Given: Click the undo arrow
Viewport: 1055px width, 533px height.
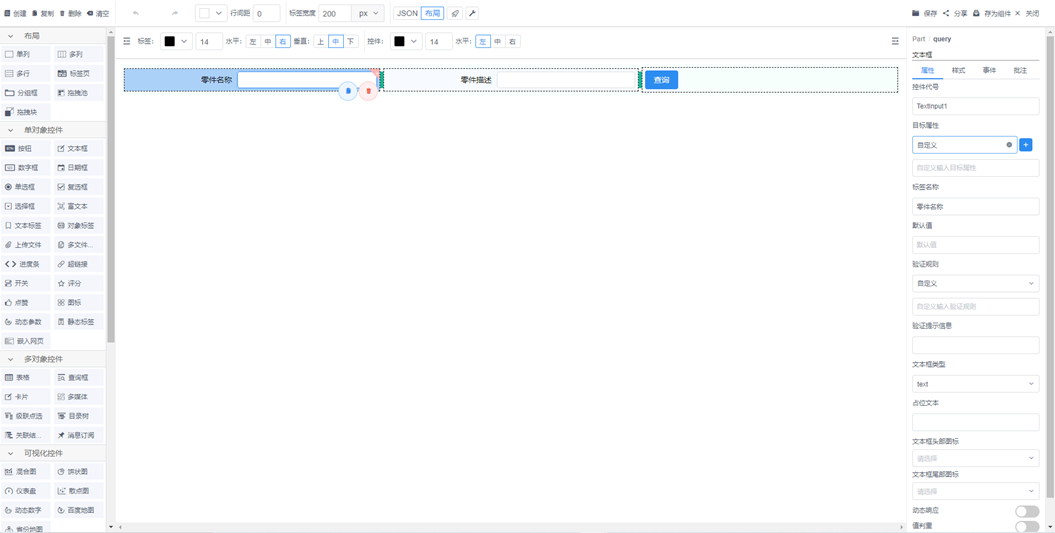Looking at the screenshot, I should tap(136, 13).
